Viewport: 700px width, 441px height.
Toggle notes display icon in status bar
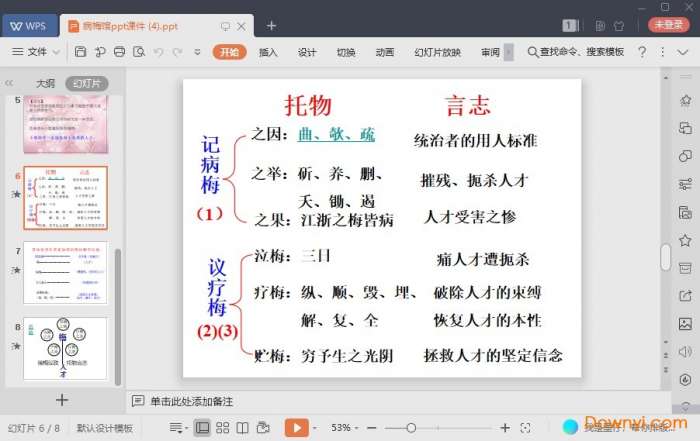point(178,428)
